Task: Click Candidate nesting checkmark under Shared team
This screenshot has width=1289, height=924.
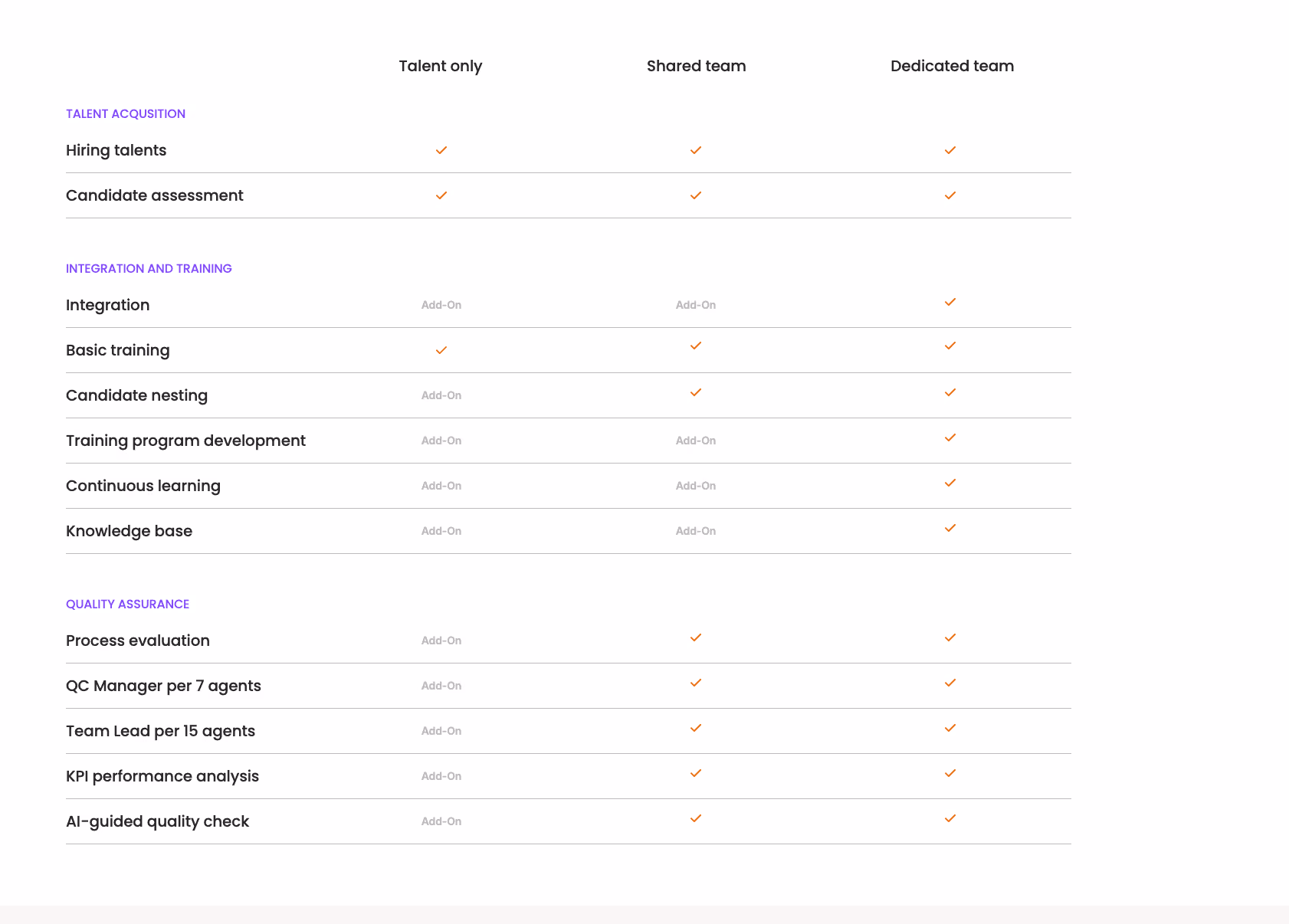Action: point(696,392)
